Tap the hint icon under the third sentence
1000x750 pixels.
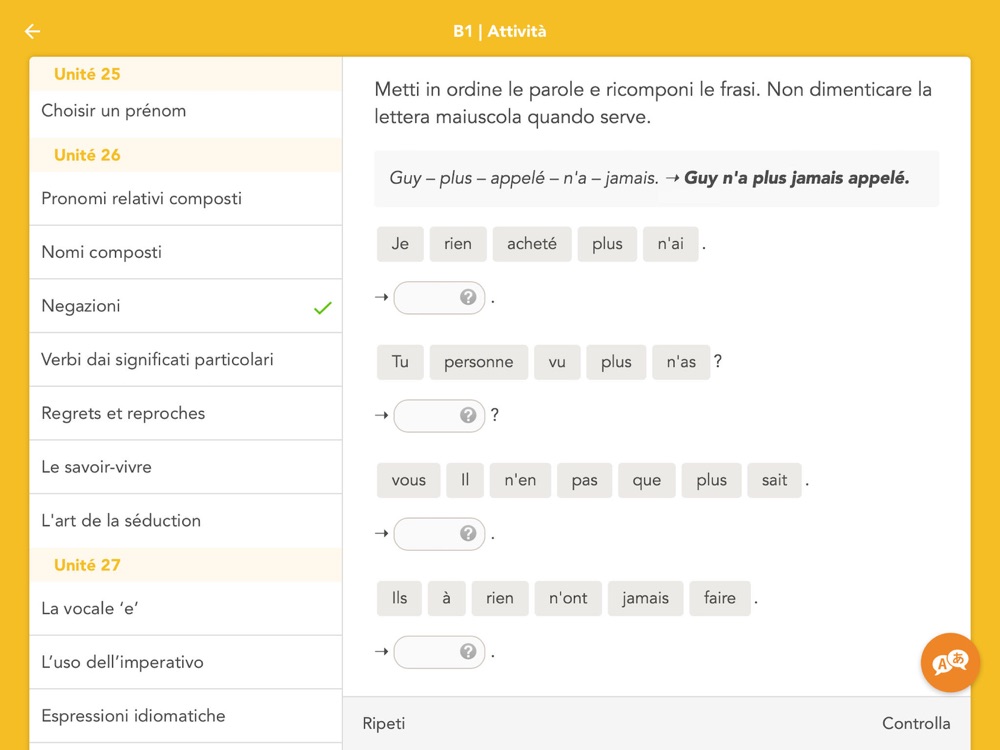pyautogui.click(x=468, y=533)
